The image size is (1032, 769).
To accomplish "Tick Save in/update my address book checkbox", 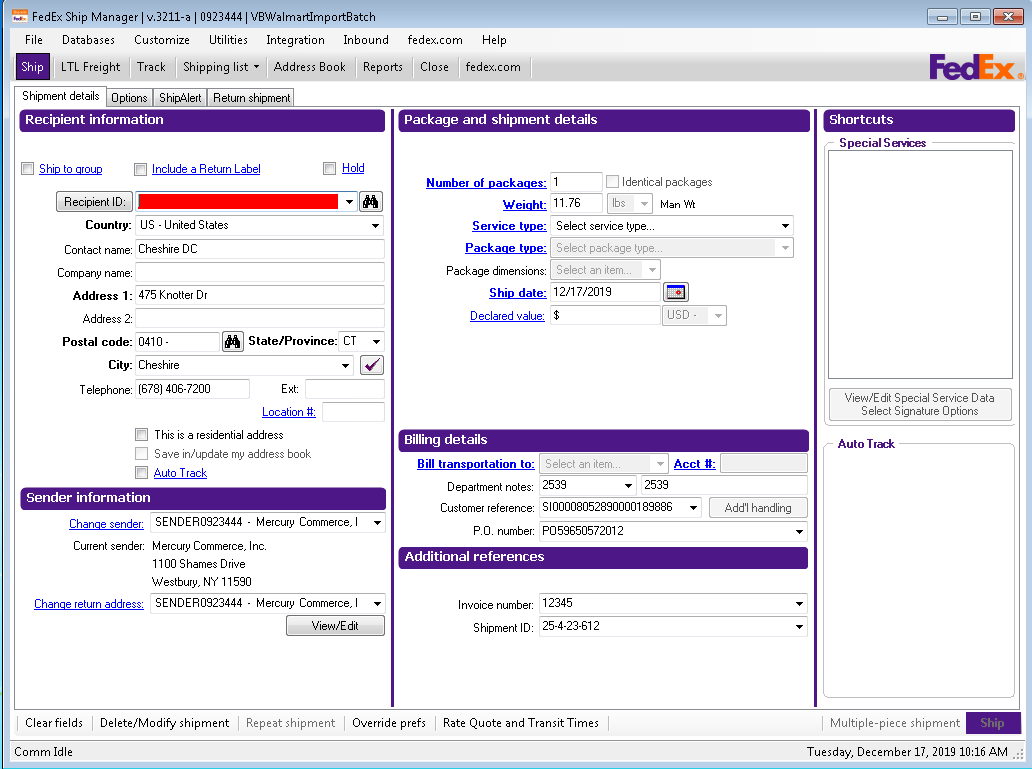I will [x=141, y=454].
